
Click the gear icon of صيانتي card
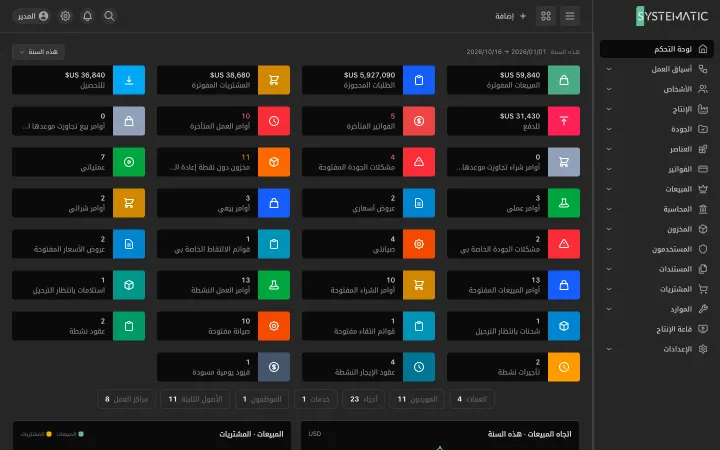tap(419, 244)
